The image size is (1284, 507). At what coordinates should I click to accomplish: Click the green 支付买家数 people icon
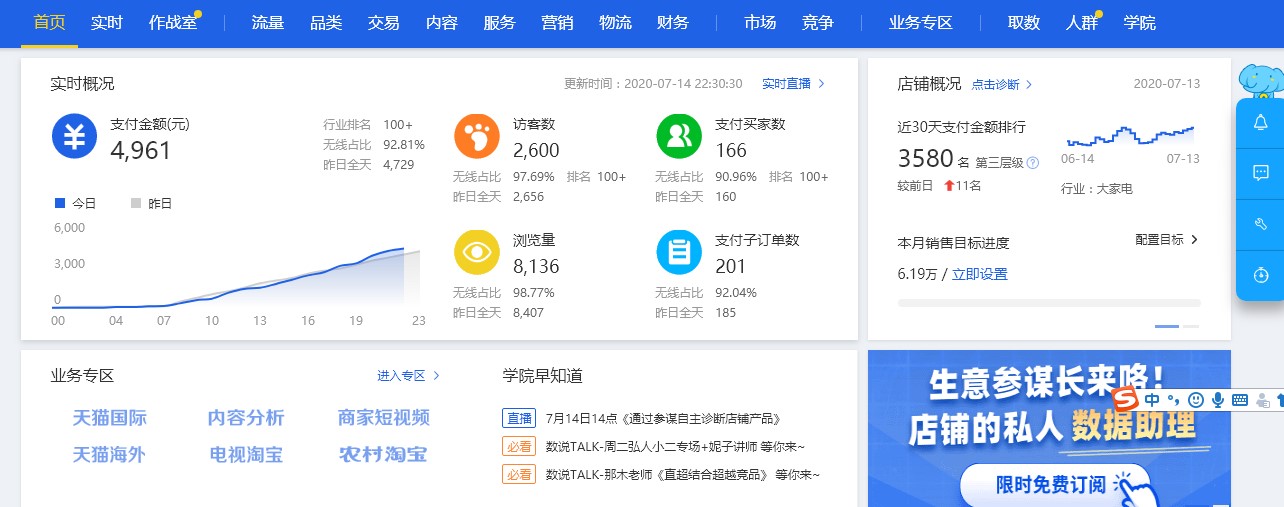(x=679, y=137)
